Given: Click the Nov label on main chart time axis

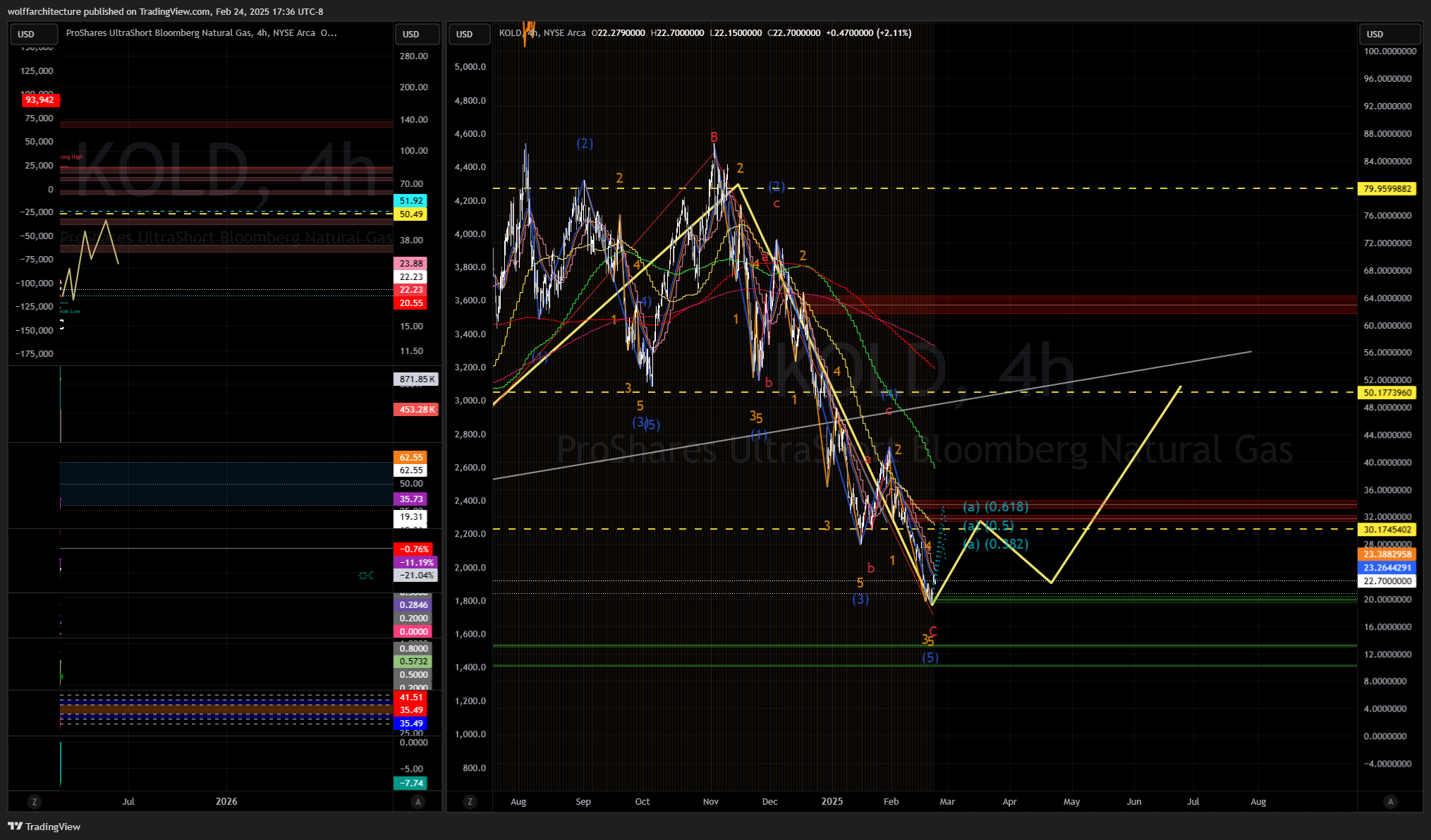Looking at the screenshot, I should 711,802.
